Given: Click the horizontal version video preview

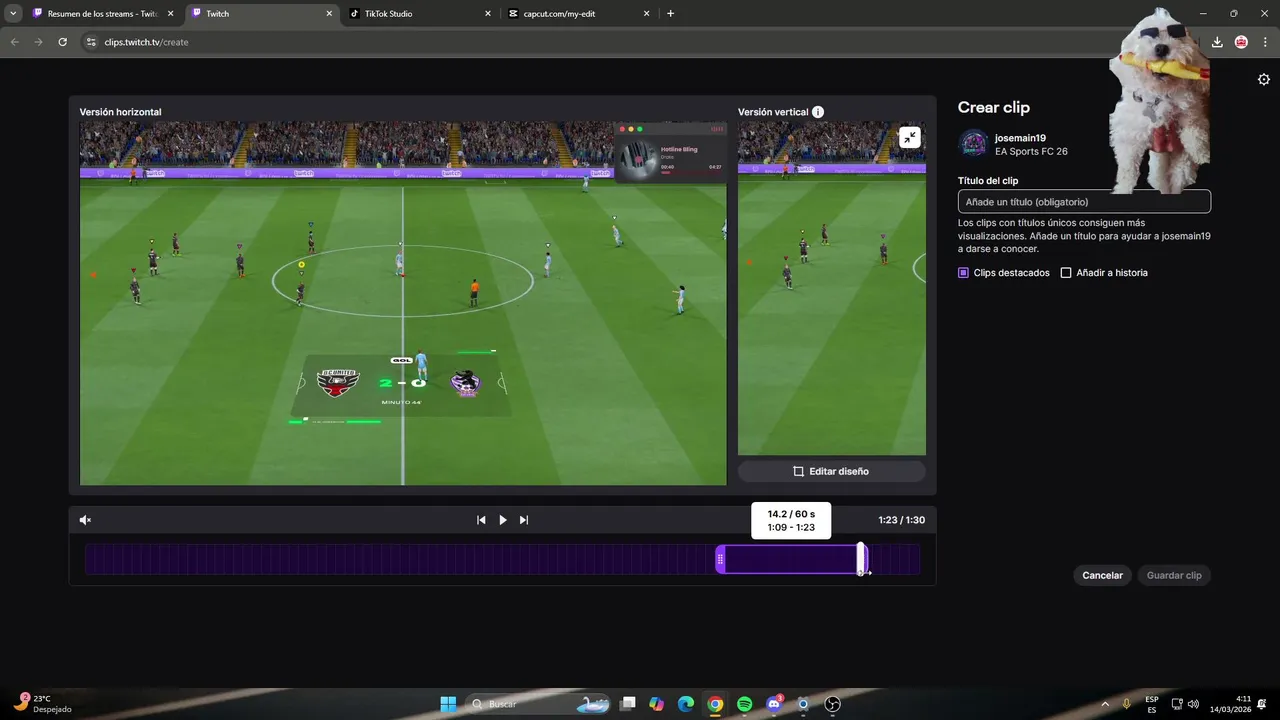Looking at the screenshot, I should (403, 304).
